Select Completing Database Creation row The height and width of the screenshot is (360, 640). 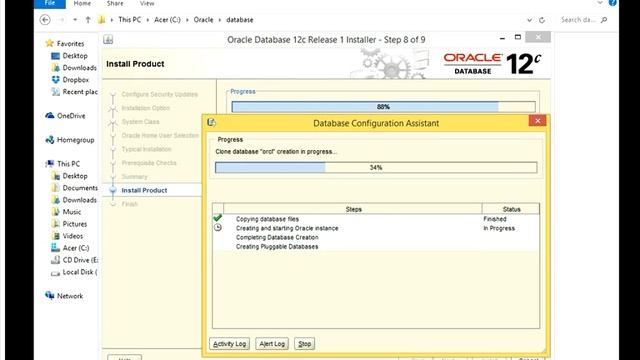point(376,237)
